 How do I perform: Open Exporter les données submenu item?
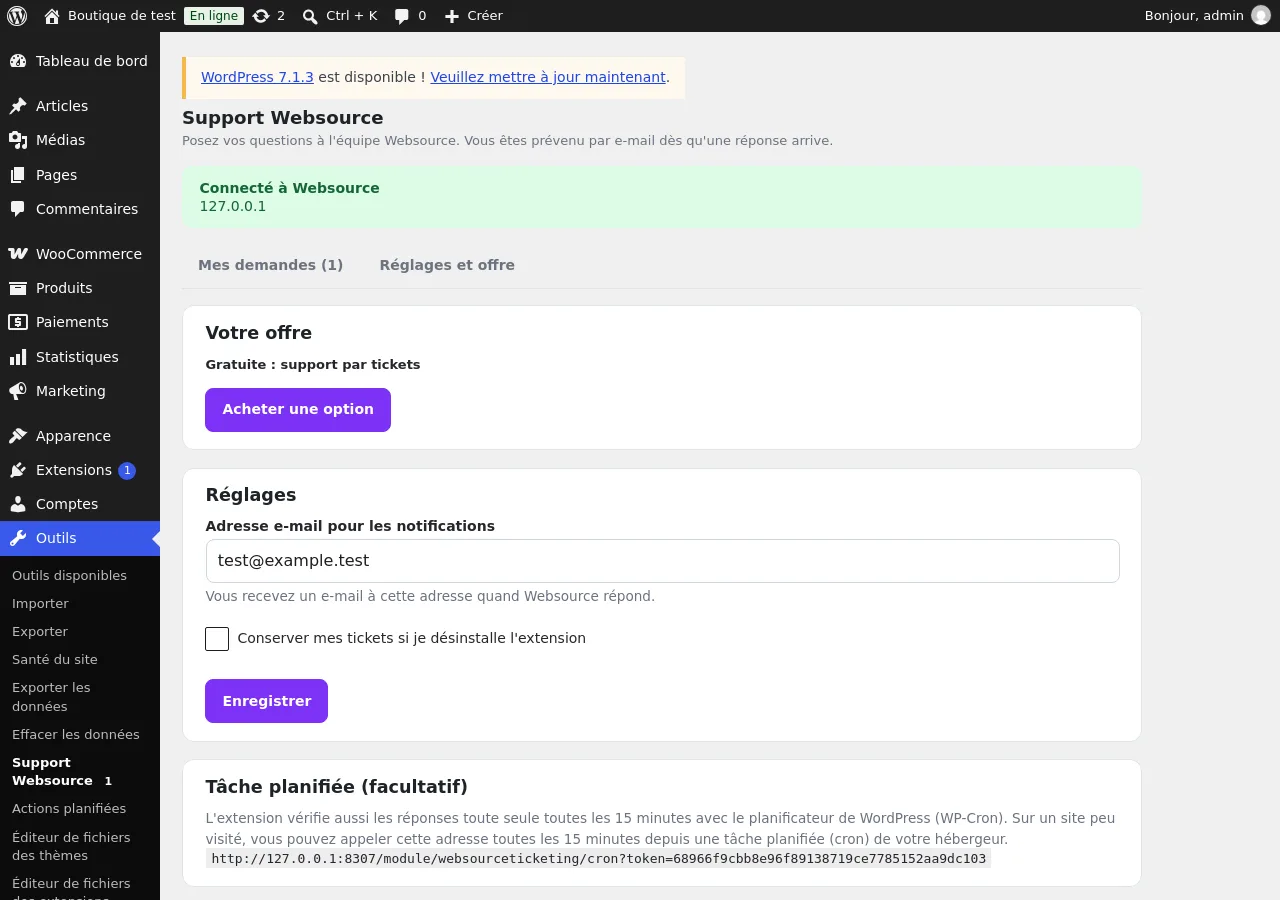coord(51,697)
